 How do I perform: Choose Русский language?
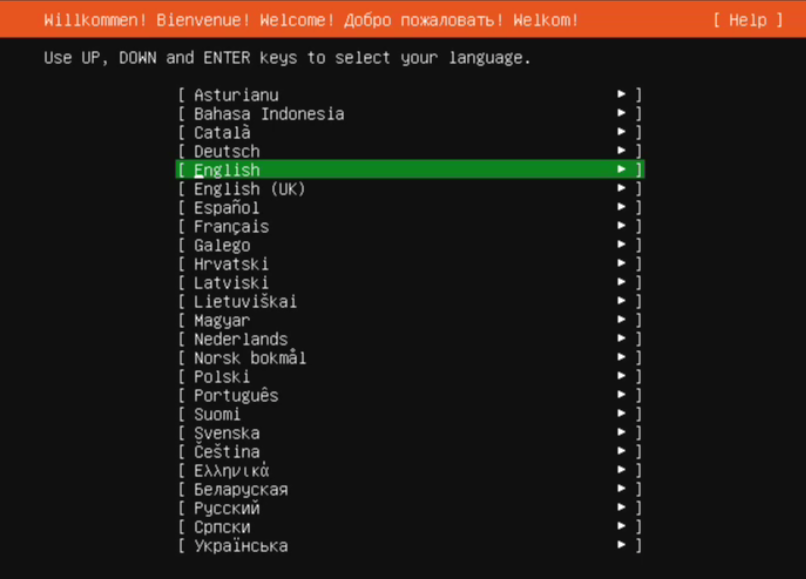410,508
